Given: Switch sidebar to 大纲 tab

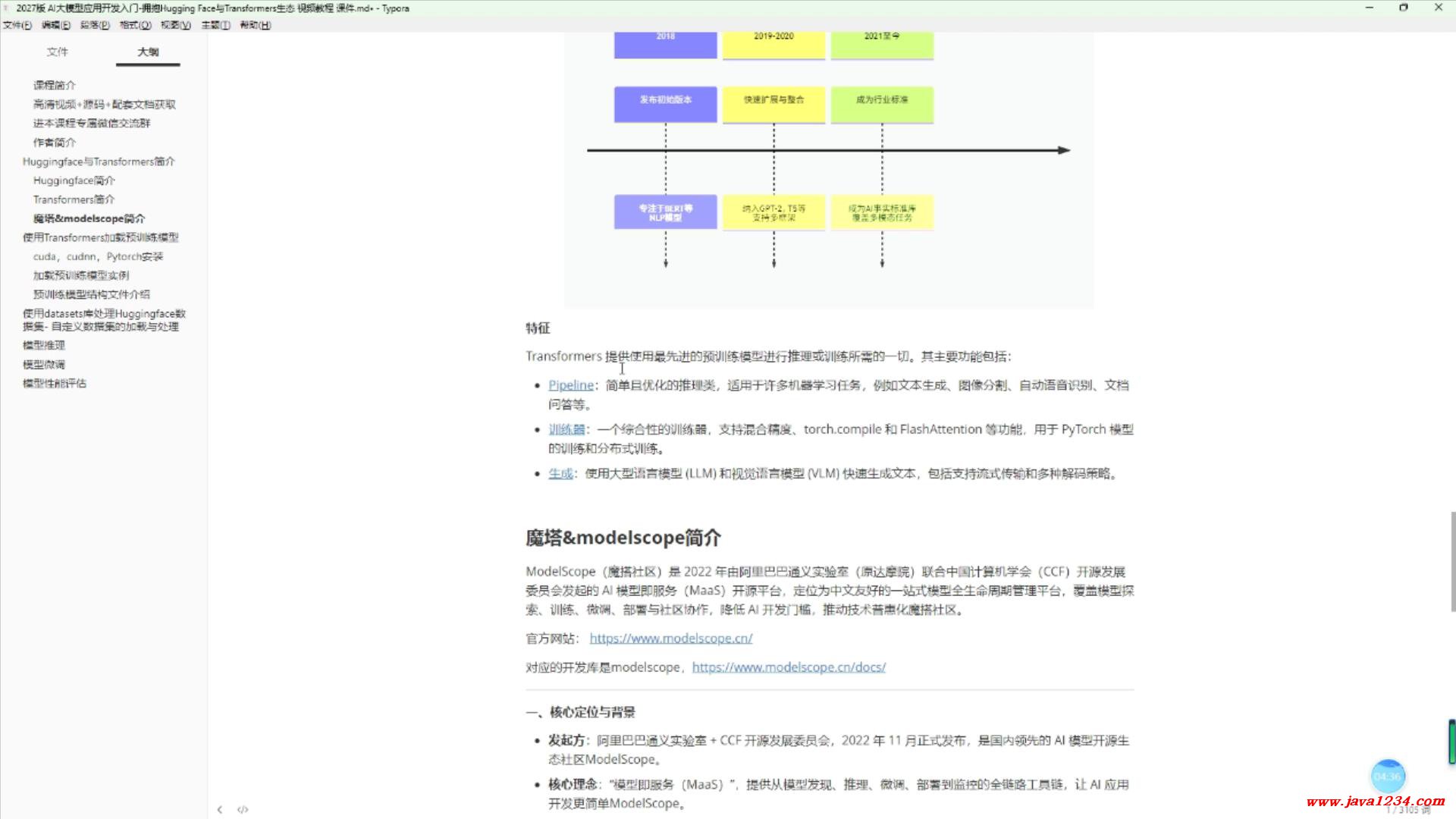Looking at the screenshot, I should tap(148, 52).
